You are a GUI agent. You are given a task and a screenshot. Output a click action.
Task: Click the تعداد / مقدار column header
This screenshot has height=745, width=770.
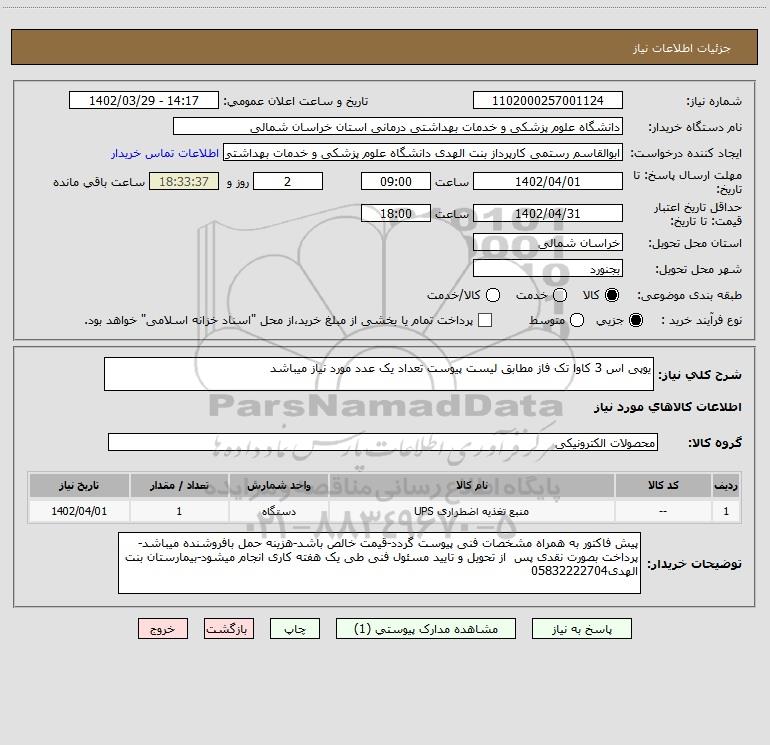(x=179, y=485)
